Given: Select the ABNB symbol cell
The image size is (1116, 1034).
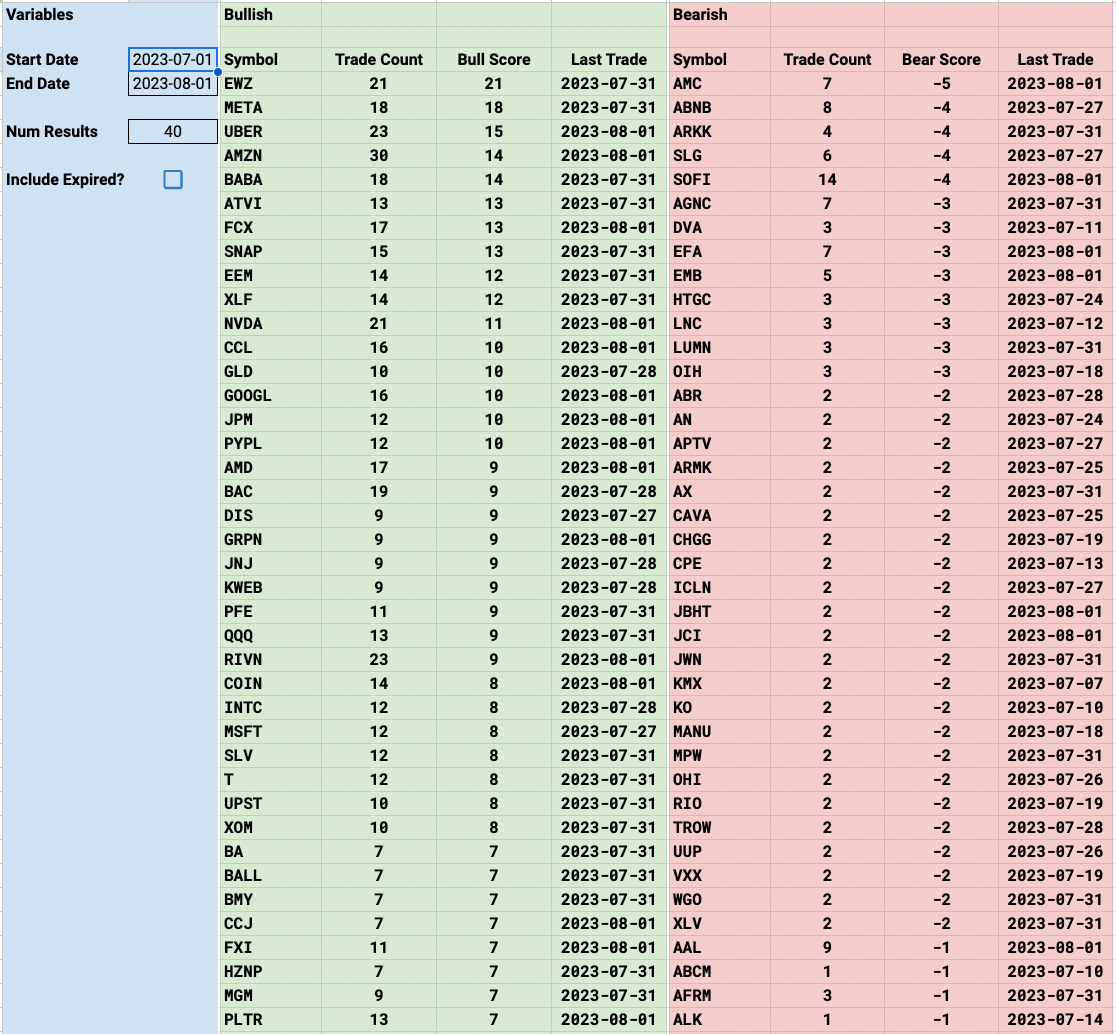Looking at the screenshot, I should click(x=720, y=108).
